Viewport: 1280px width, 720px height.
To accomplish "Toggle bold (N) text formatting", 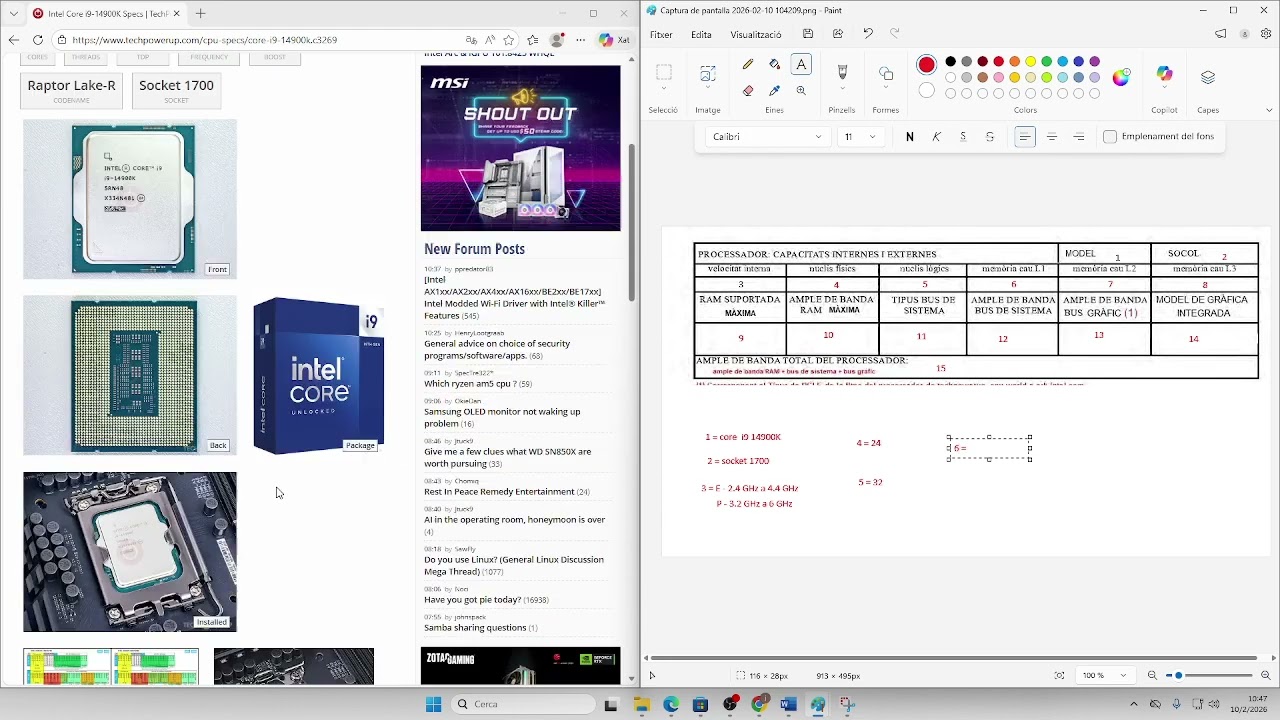I will click(x=909, y=137).
